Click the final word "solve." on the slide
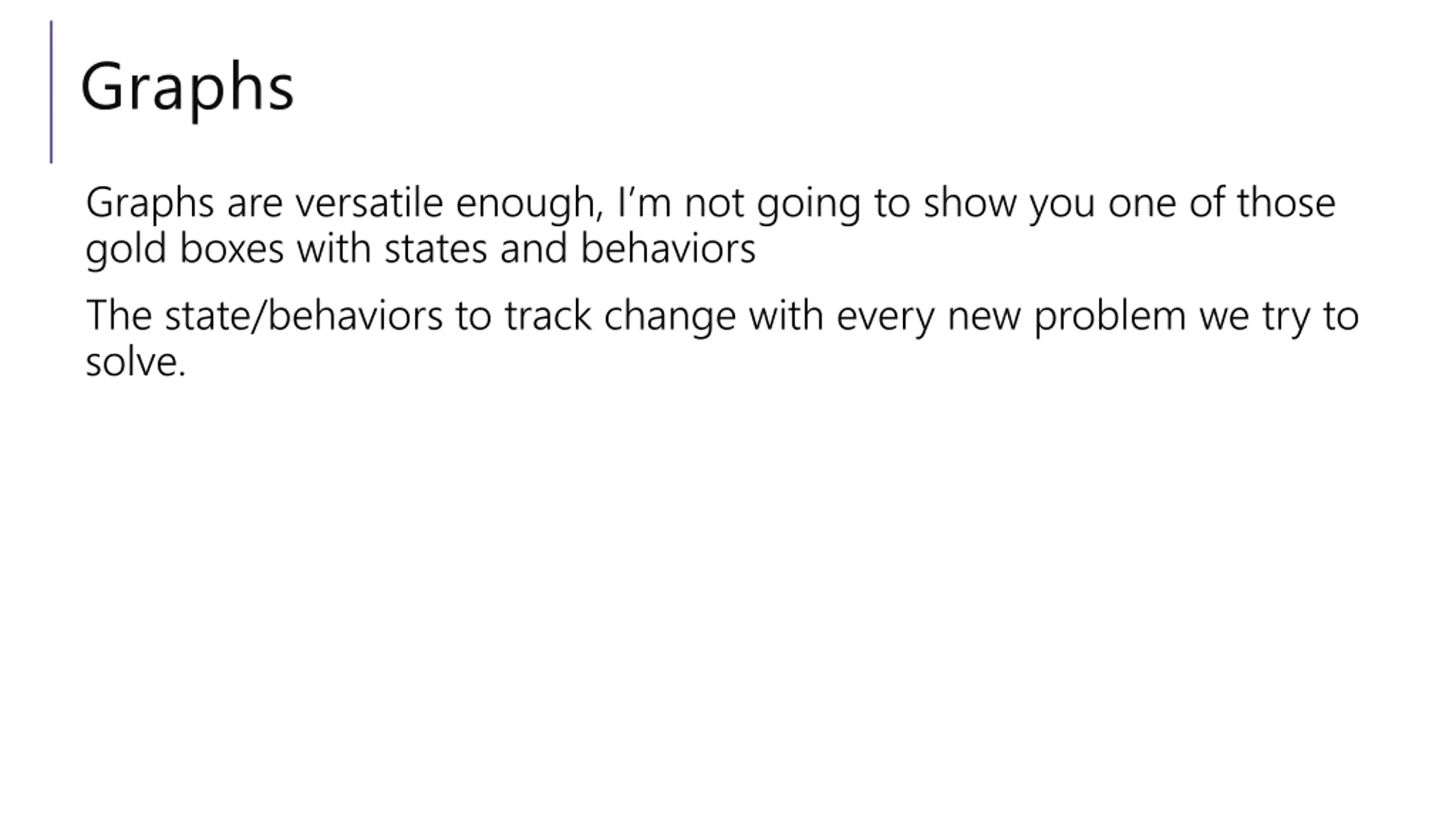This screenshot has height=819, width=1456. [135, 362]
